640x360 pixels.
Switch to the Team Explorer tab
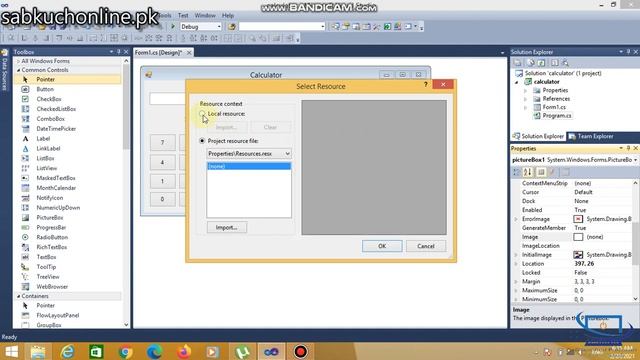coord(591,136)
